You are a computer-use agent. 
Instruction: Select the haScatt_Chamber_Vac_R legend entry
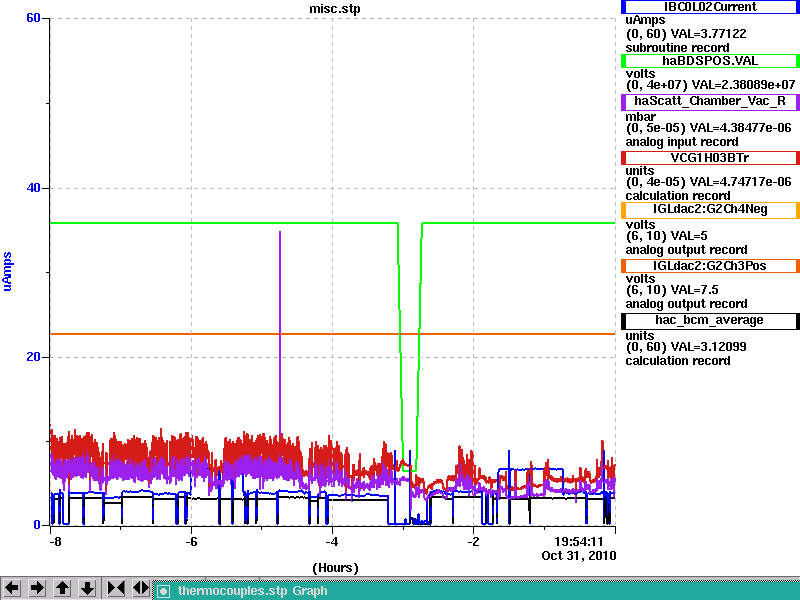click(710, 101)
